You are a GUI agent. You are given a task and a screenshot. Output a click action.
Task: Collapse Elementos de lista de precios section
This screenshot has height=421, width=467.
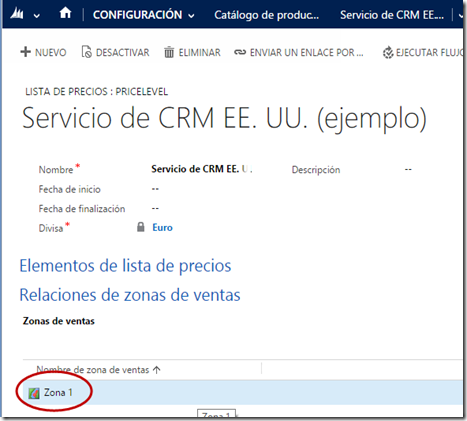pyautogui.click(x=125, y=266)
